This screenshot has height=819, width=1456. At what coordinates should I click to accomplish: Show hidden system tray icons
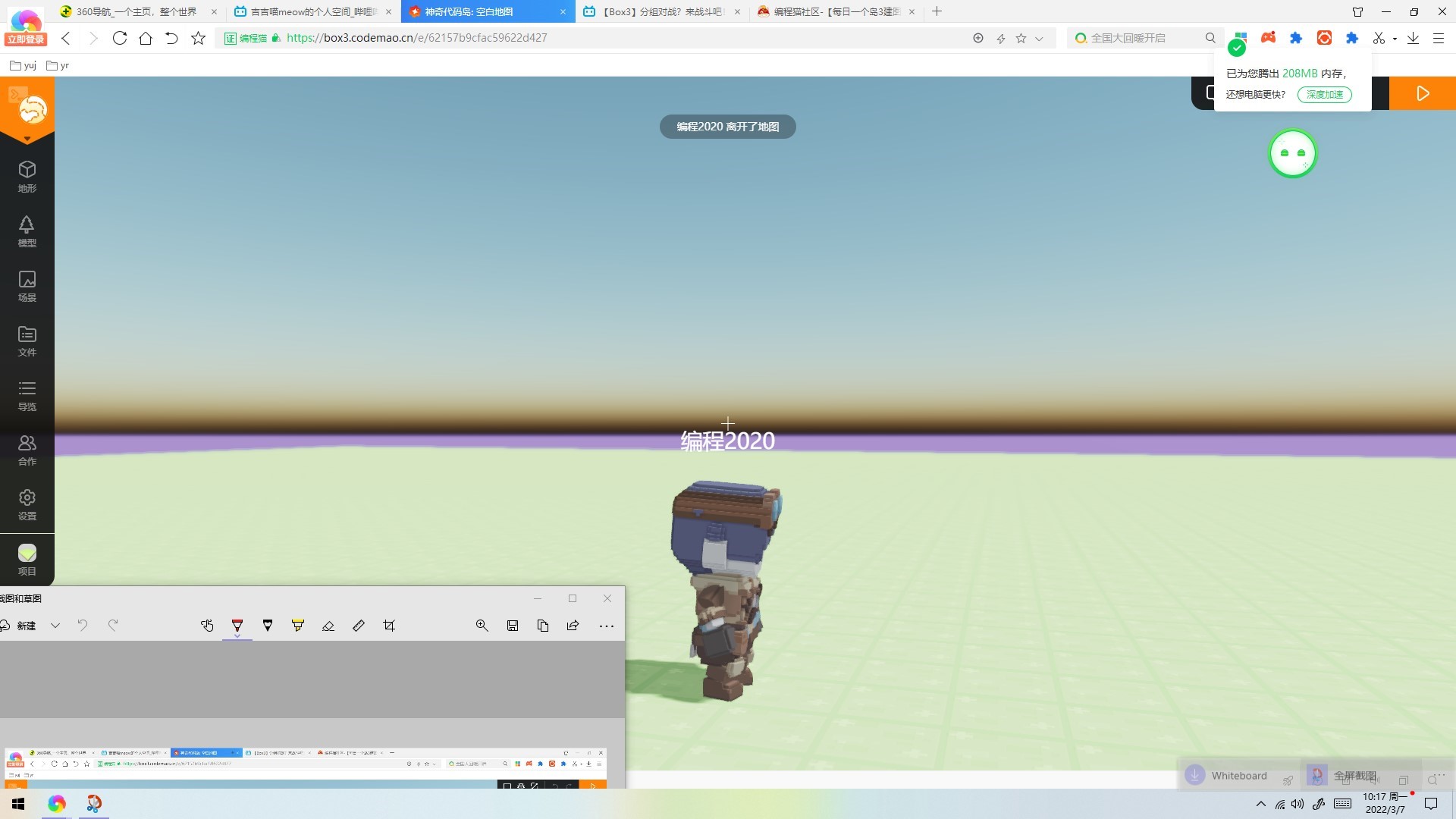(x=1260, y=804)
